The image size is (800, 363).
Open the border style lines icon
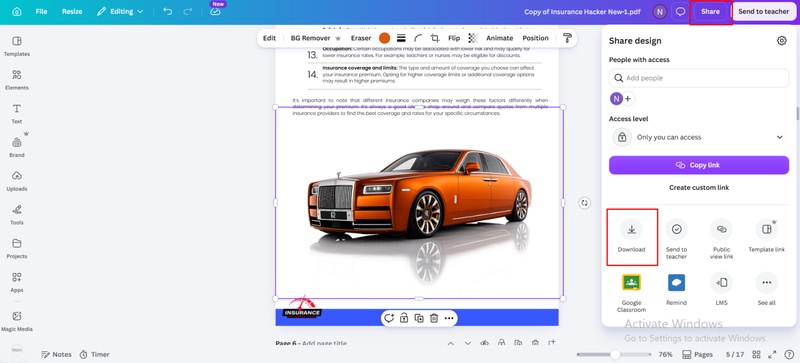click(402, 38)
